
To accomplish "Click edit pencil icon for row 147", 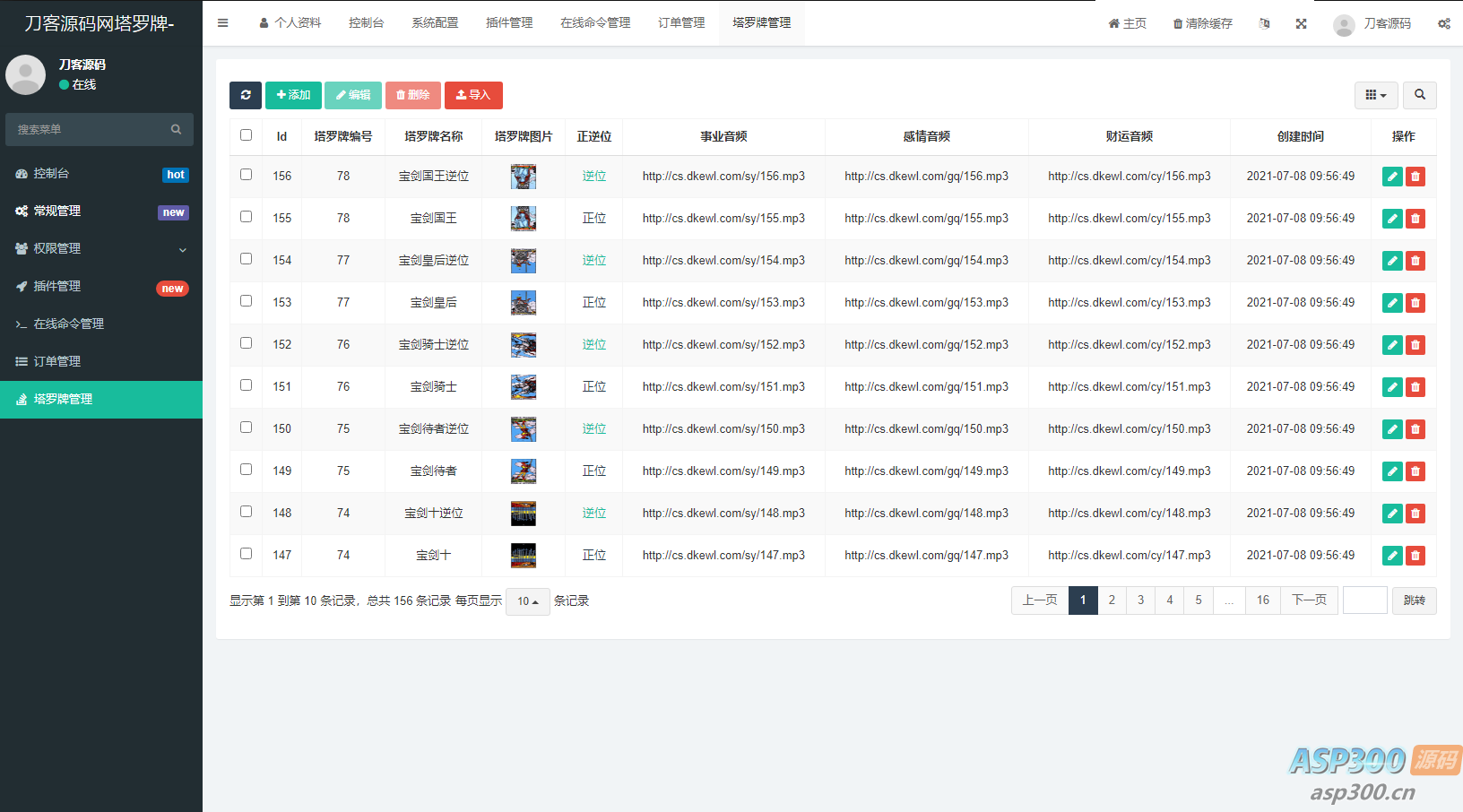I will coord(1391,556).
